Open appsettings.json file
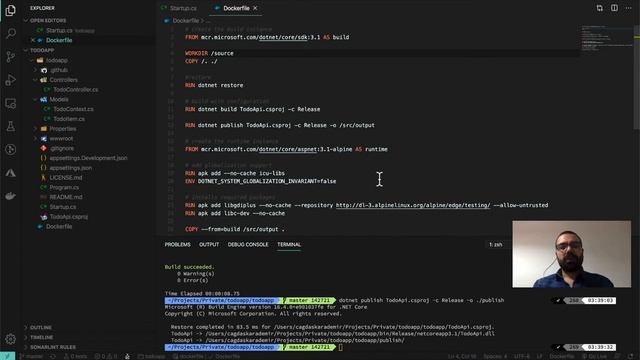 70,168
